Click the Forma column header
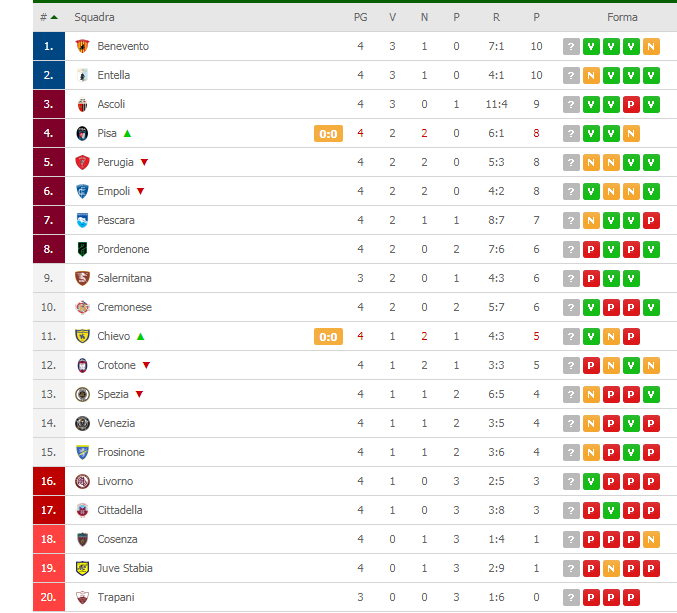The image size is (677, 613). (622, 17)
